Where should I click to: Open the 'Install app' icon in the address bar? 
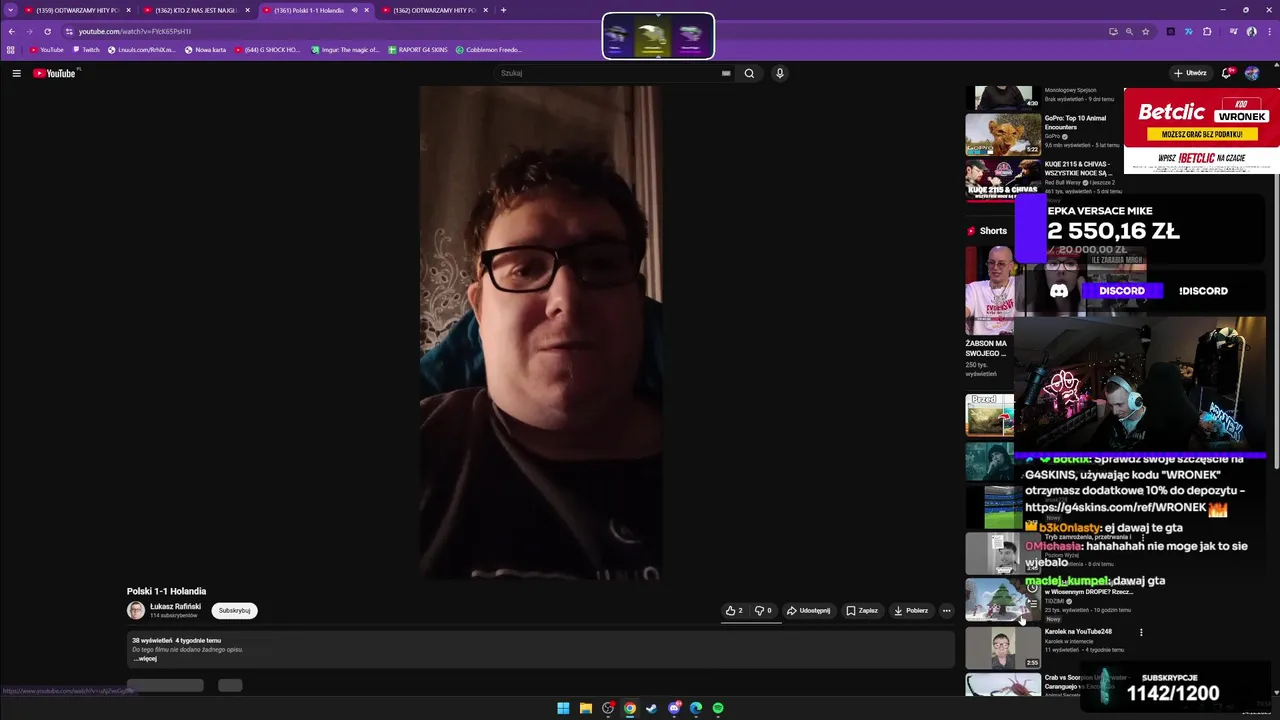point(1113,31)
